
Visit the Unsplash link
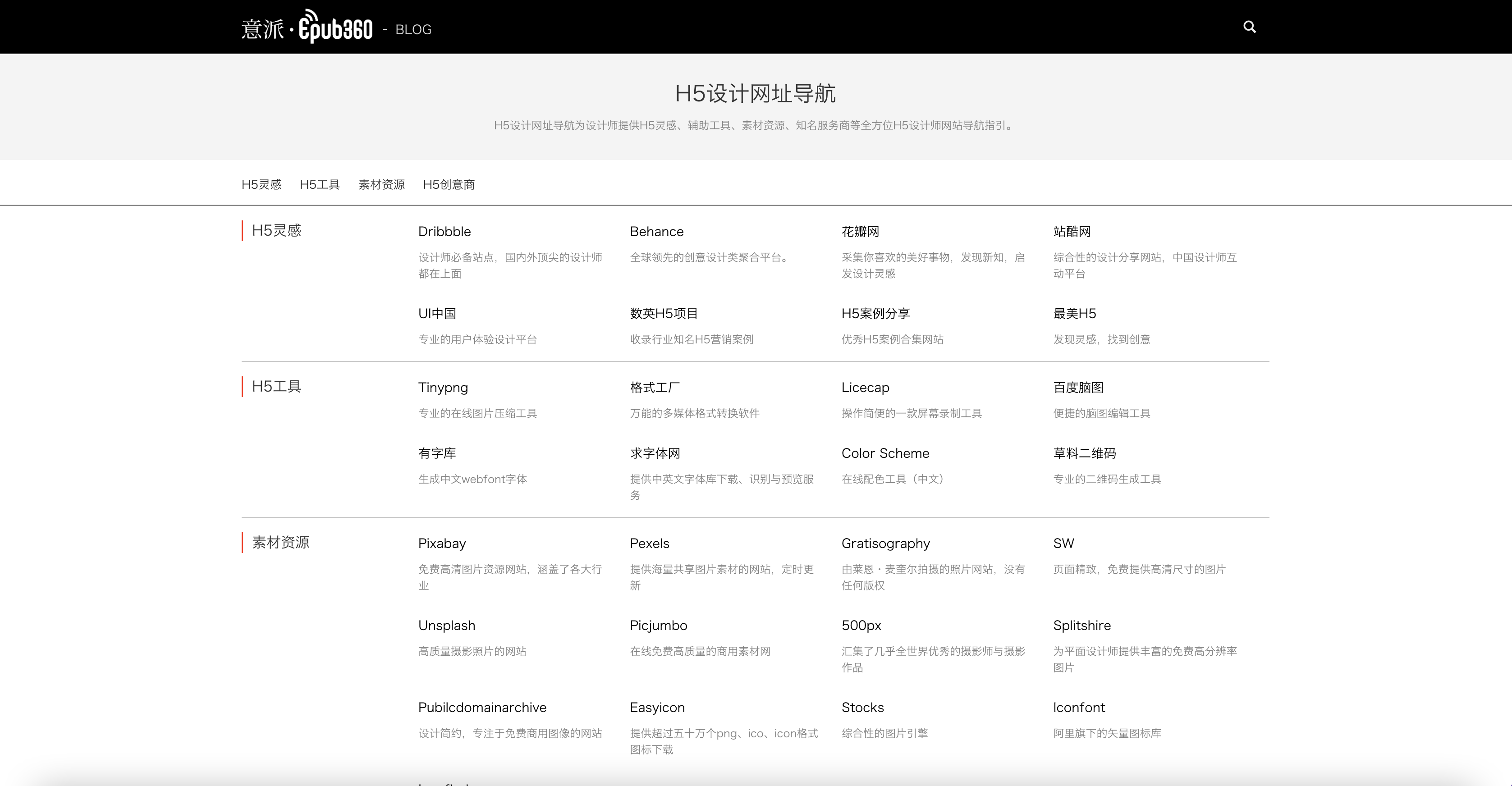pyautogui.click(x=446, y=626)
